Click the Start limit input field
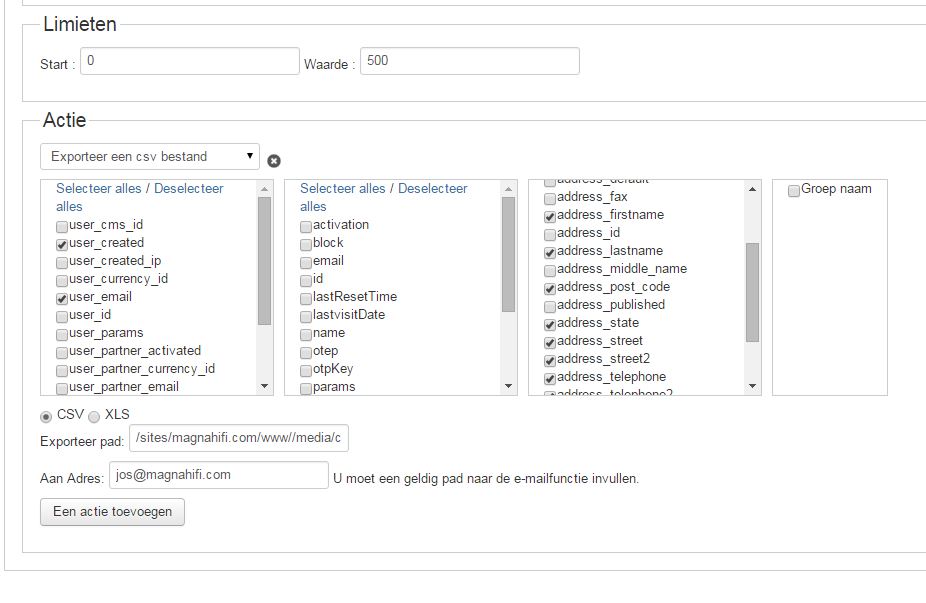Screen dimensions: 926x603 click(x=190, y=61)
